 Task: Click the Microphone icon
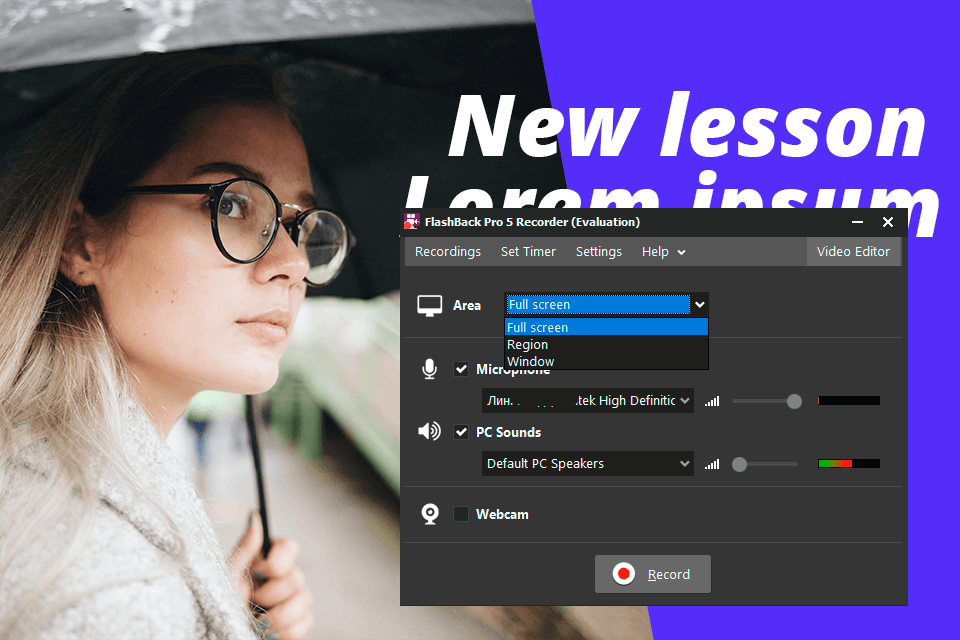[429, 369]
